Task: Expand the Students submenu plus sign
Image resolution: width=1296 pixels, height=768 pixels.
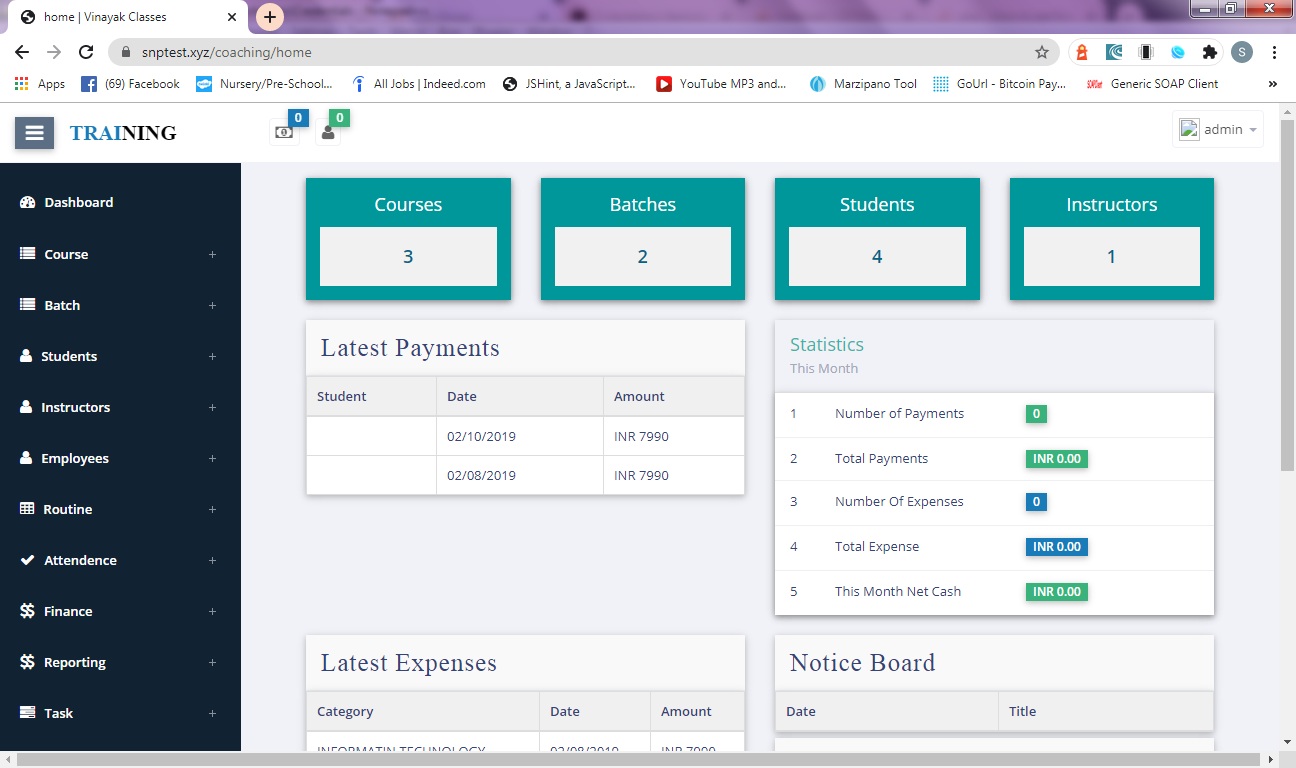Action: [212, 357]
